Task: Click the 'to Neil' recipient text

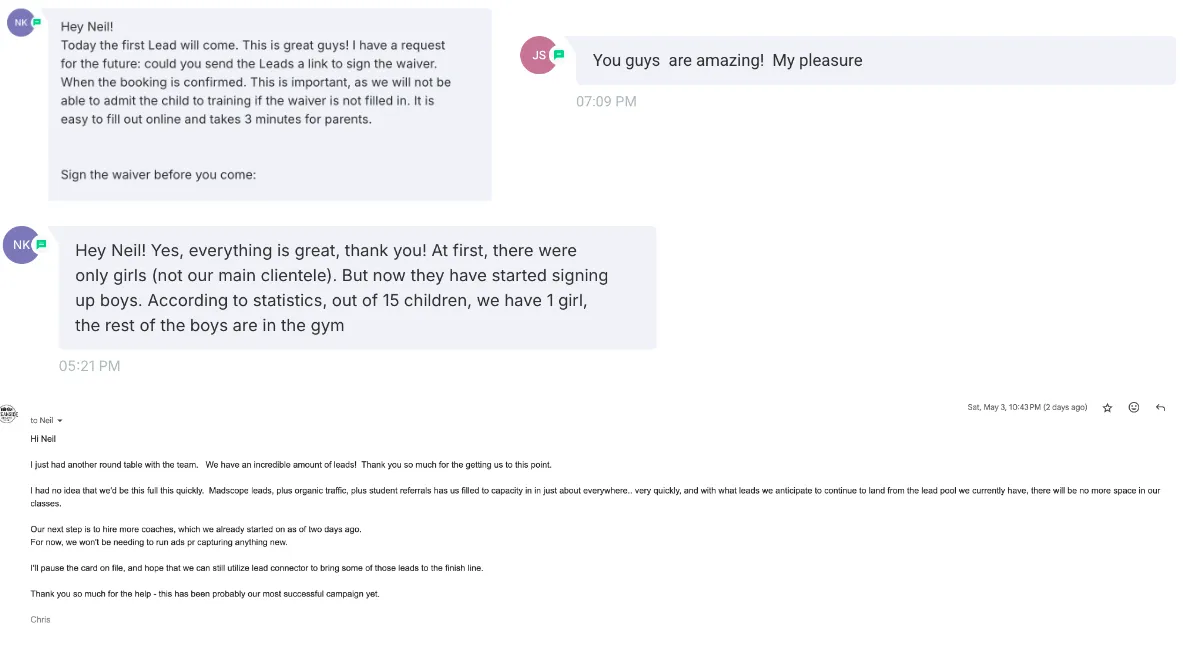Action: point(41,421)
